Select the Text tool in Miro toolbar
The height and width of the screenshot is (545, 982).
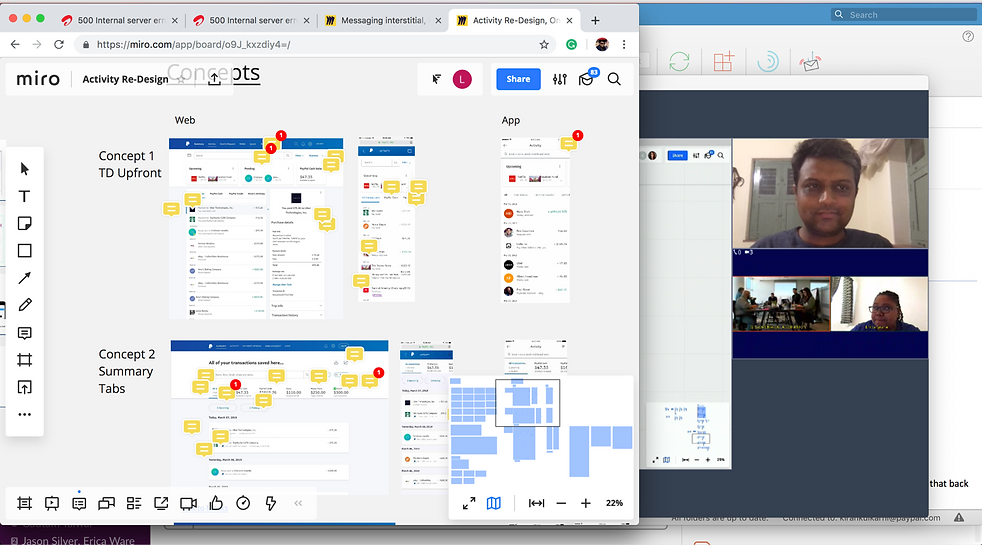point(24,196)
